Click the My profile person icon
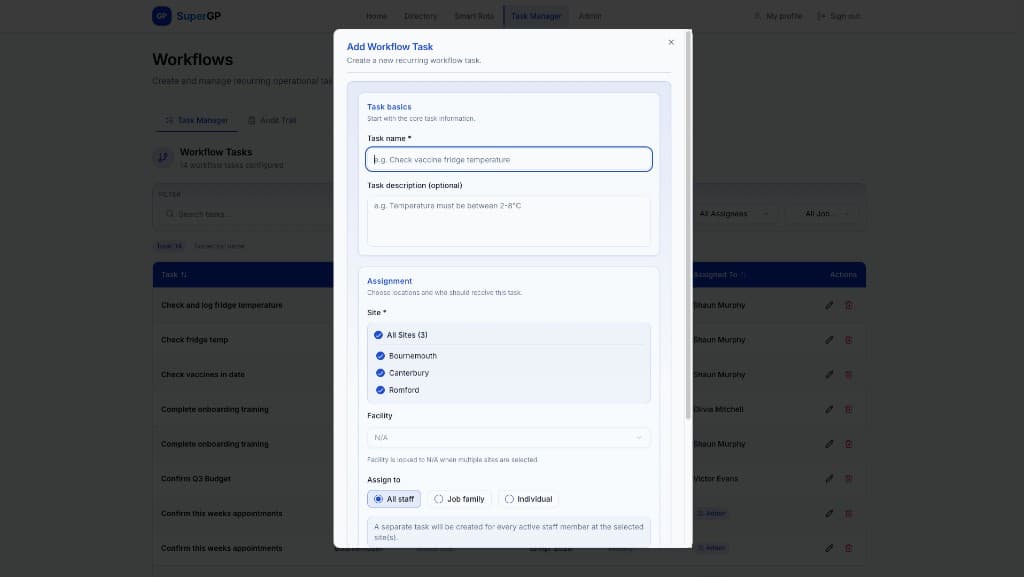 [757, 16]
